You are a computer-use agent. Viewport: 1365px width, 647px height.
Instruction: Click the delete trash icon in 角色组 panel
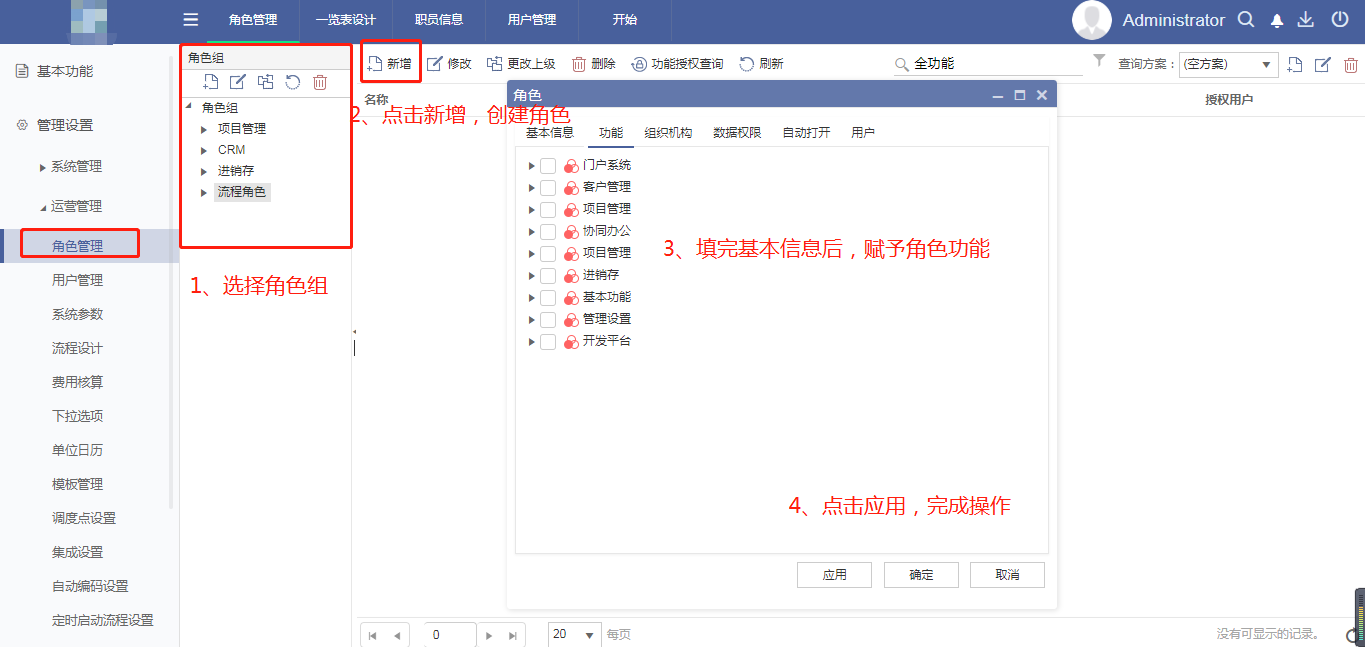(x=319, y=82)
